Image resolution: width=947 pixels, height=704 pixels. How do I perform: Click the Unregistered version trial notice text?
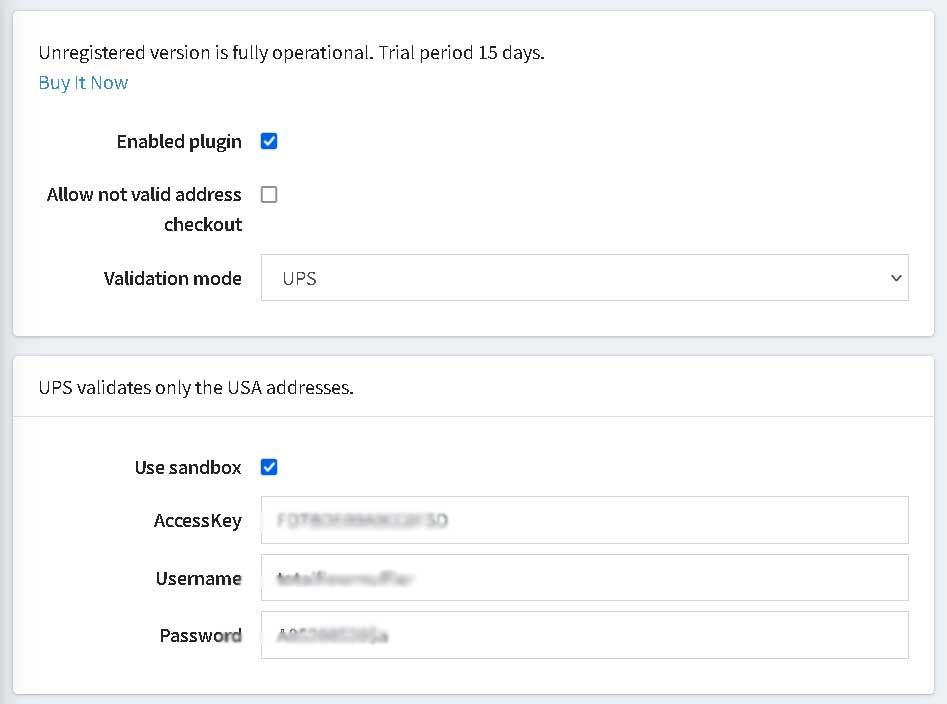click(x=292, y=53)
